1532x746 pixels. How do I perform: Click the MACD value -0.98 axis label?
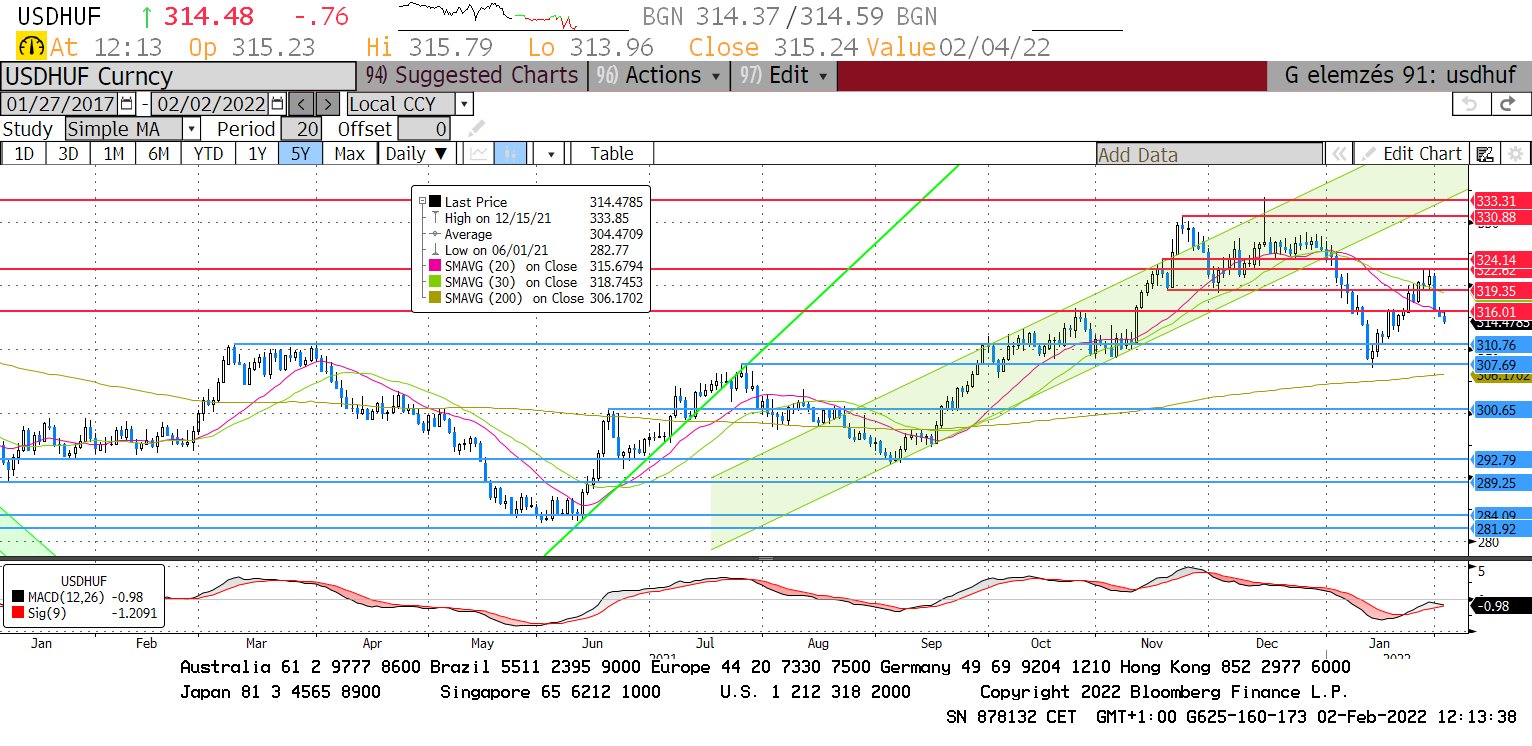pyautogui.click(x=1502, y=606)
